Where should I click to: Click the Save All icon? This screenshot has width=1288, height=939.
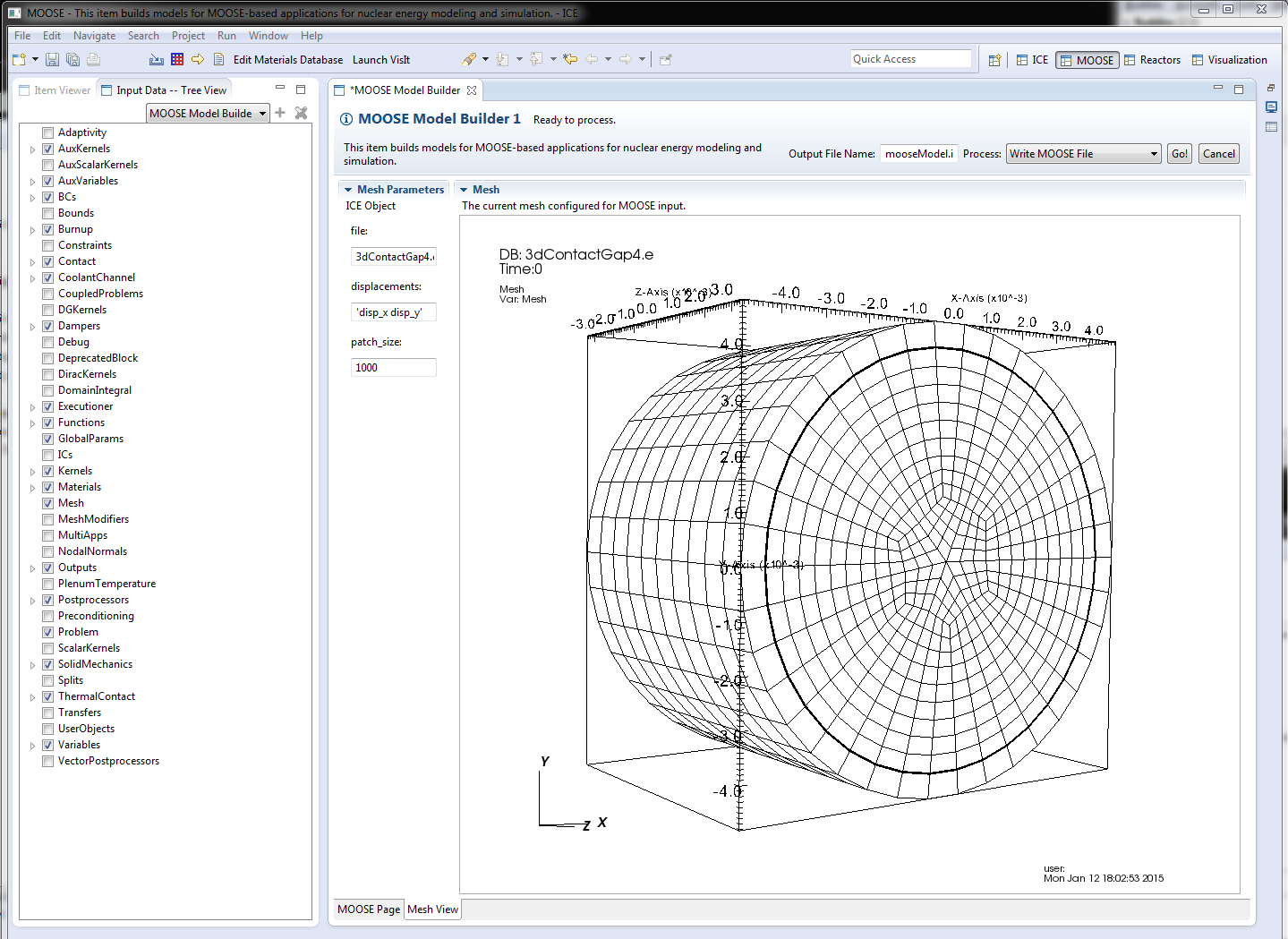coord(73,60)
